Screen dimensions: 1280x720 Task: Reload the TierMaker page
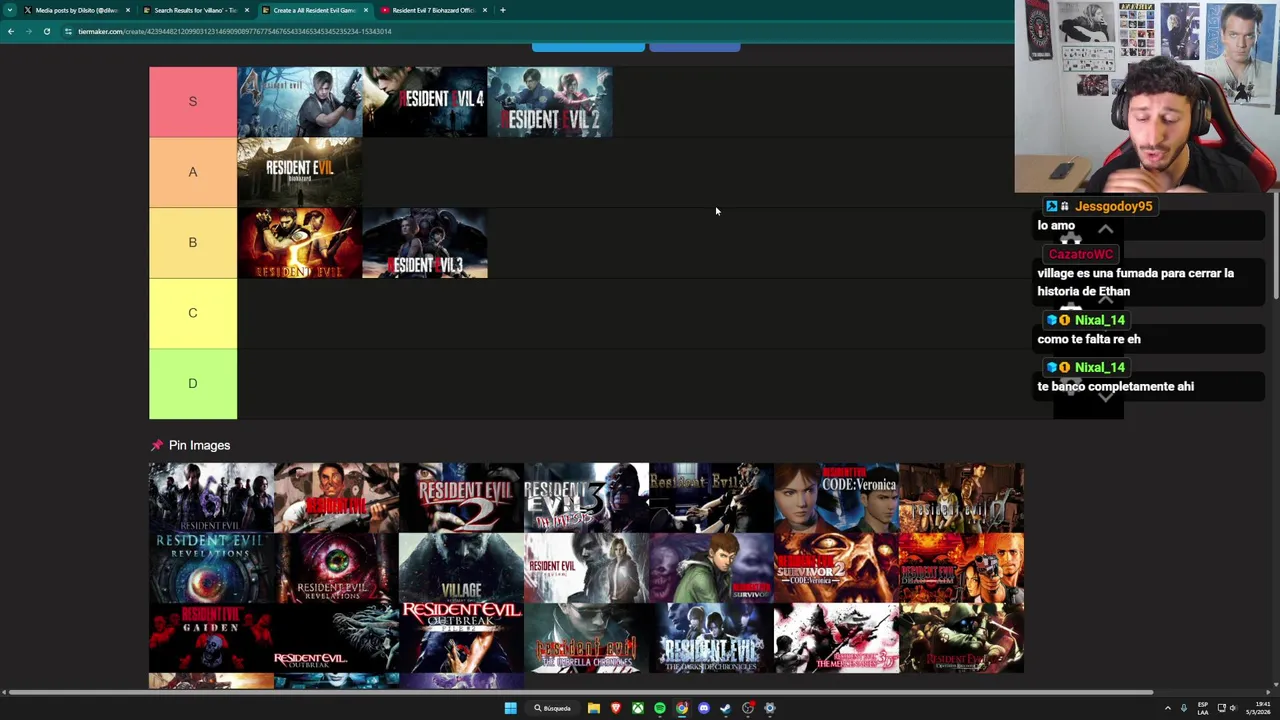pyautogui.click(x=46, y=31)
